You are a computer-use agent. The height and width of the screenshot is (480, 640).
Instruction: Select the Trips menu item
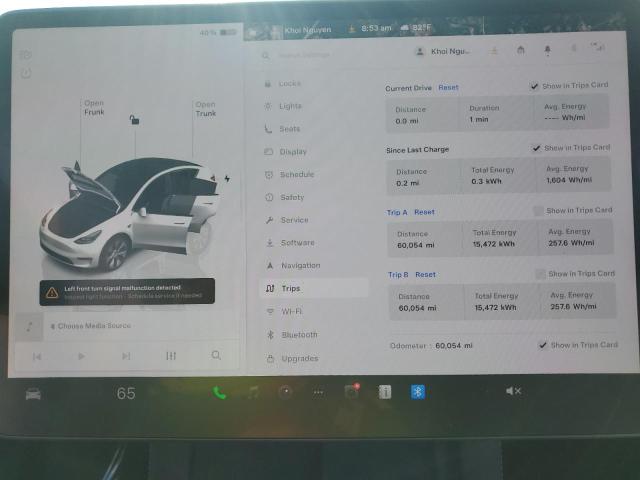(314, 288)
